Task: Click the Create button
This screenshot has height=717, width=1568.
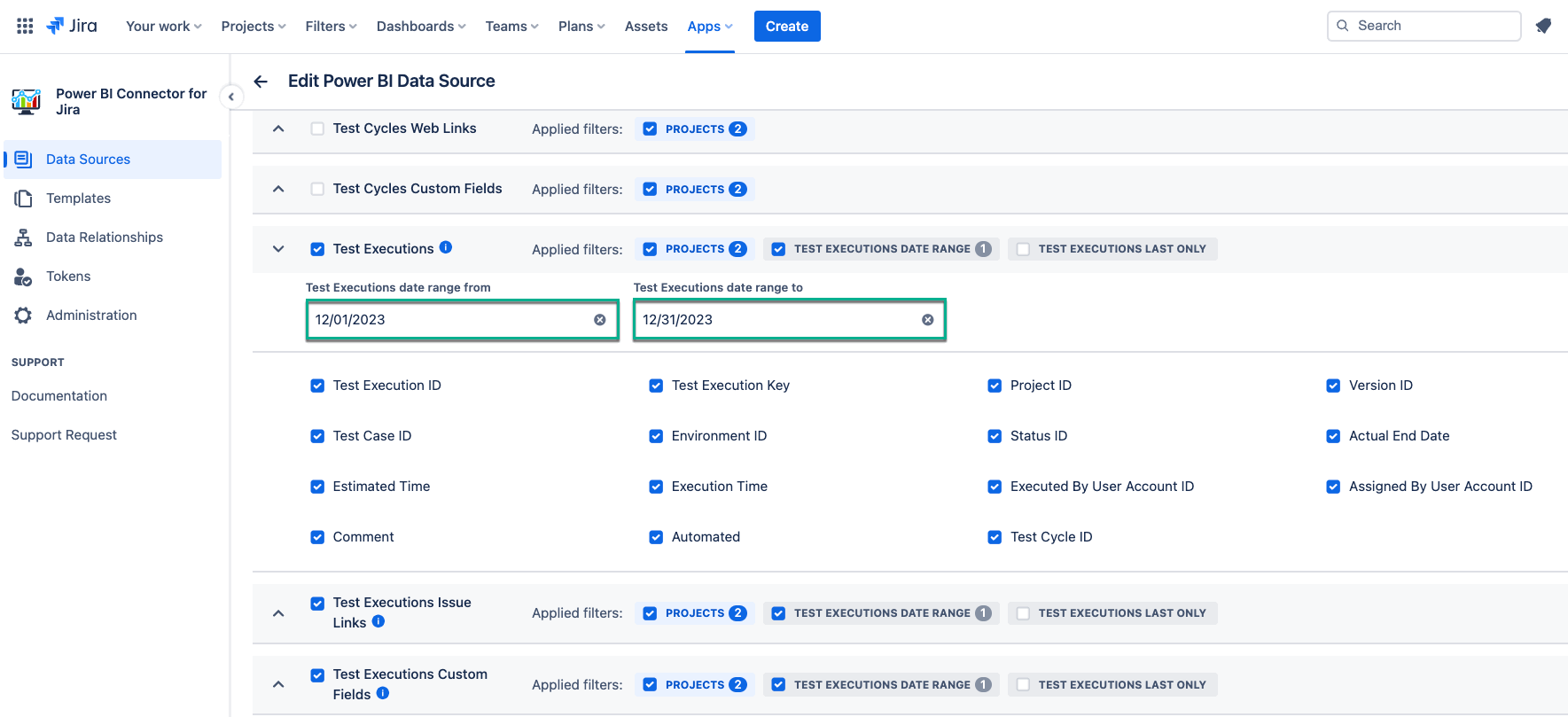Action: tap(786, 27)
